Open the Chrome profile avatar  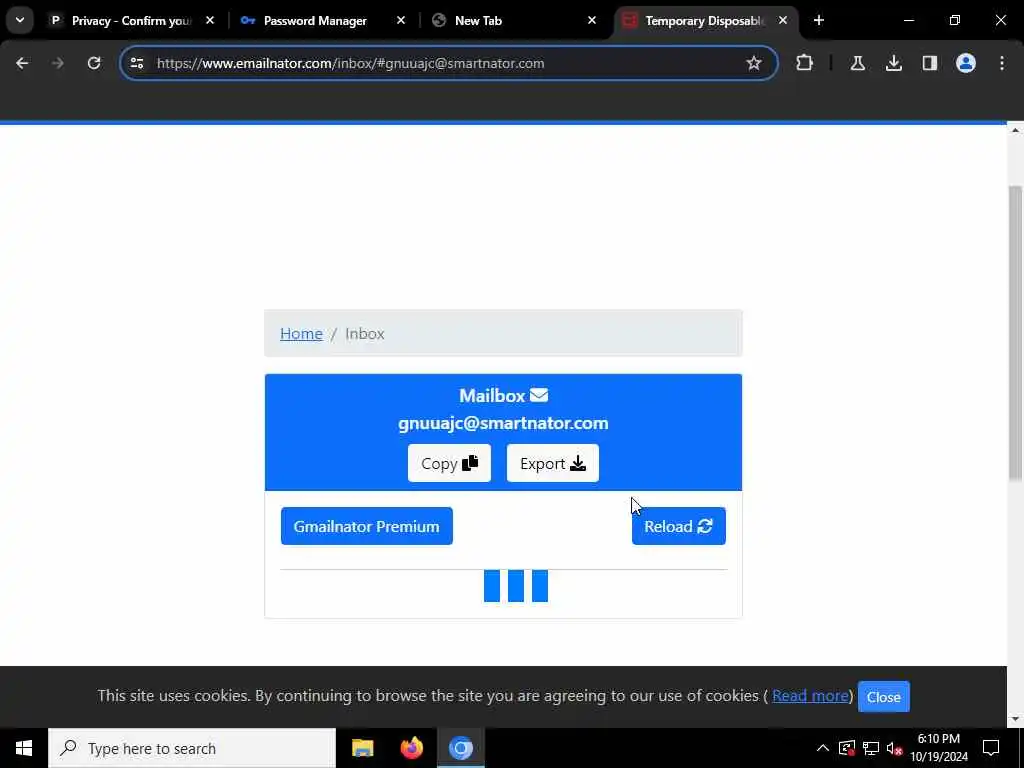(x=965, y=63)
